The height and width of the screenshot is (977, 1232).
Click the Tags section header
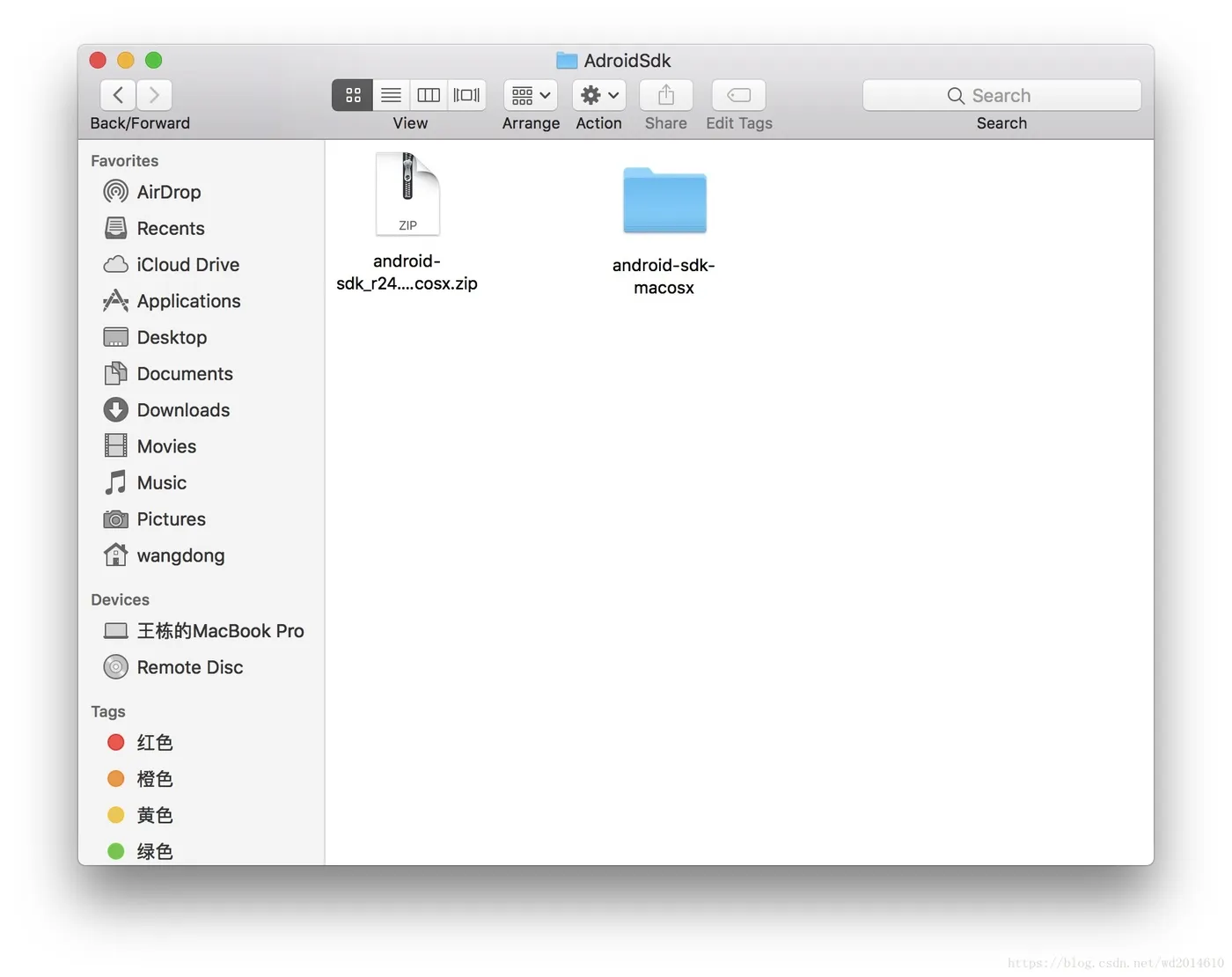coord(108,711)
